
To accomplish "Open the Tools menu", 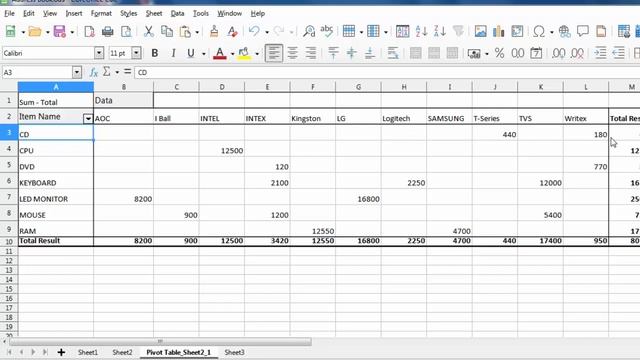I will 200,13.
